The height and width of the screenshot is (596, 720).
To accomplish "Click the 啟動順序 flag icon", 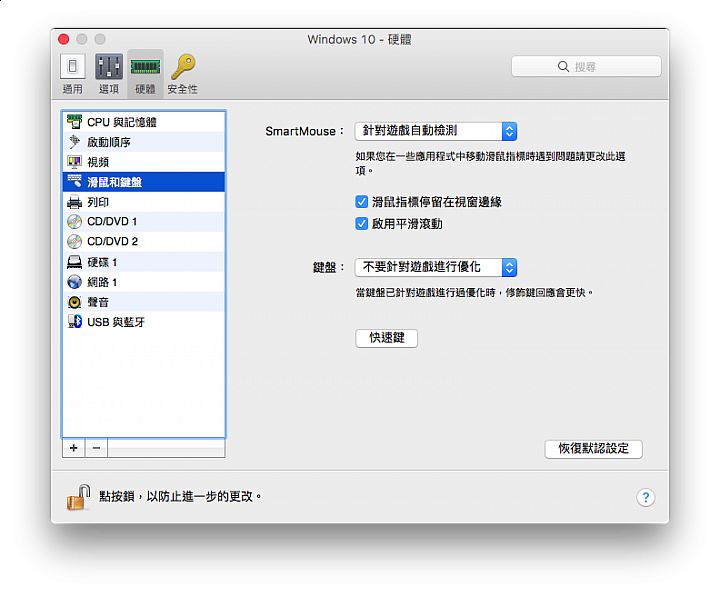I will tap(74, 142).
